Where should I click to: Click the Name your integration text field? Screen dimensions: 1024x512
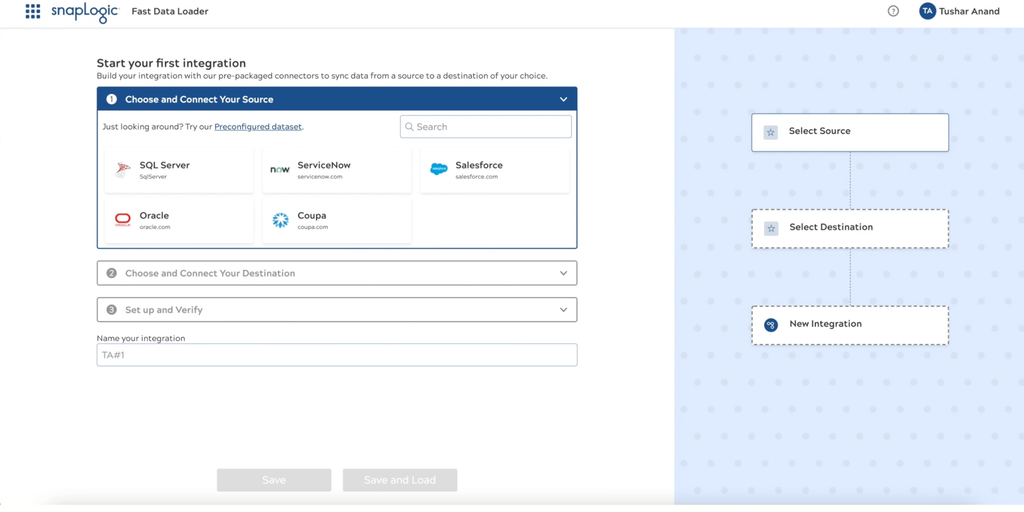point(336,355)
